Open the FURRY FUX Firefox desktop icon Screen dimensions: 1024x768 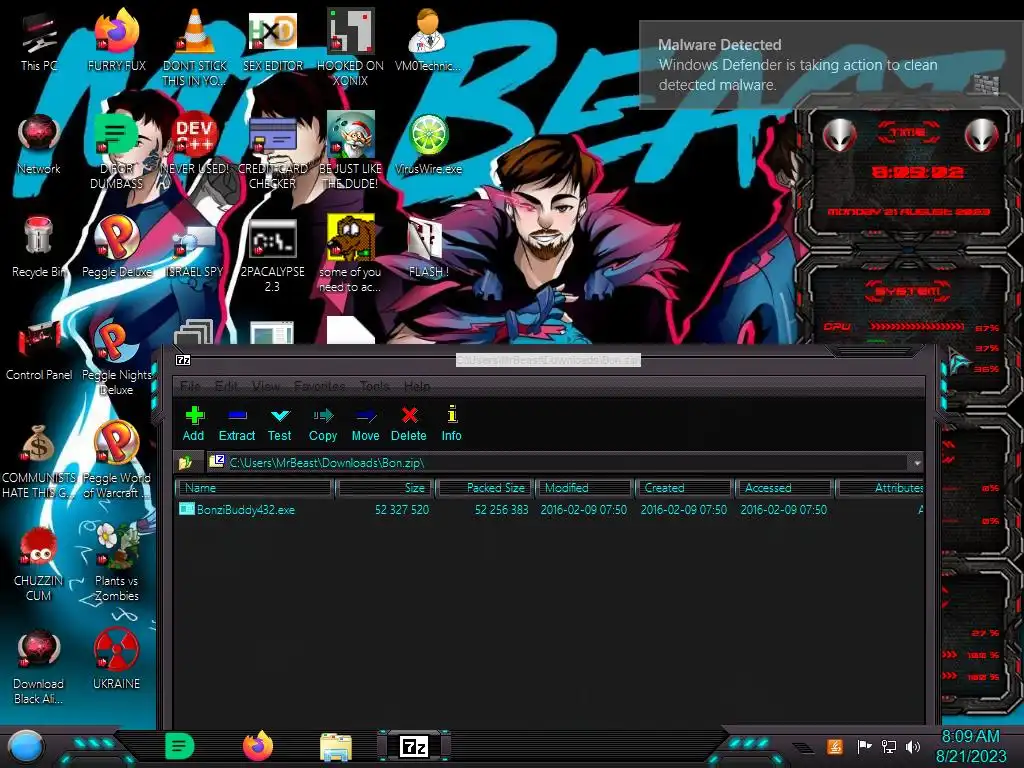pyautogui.click(x=116, y=40)
